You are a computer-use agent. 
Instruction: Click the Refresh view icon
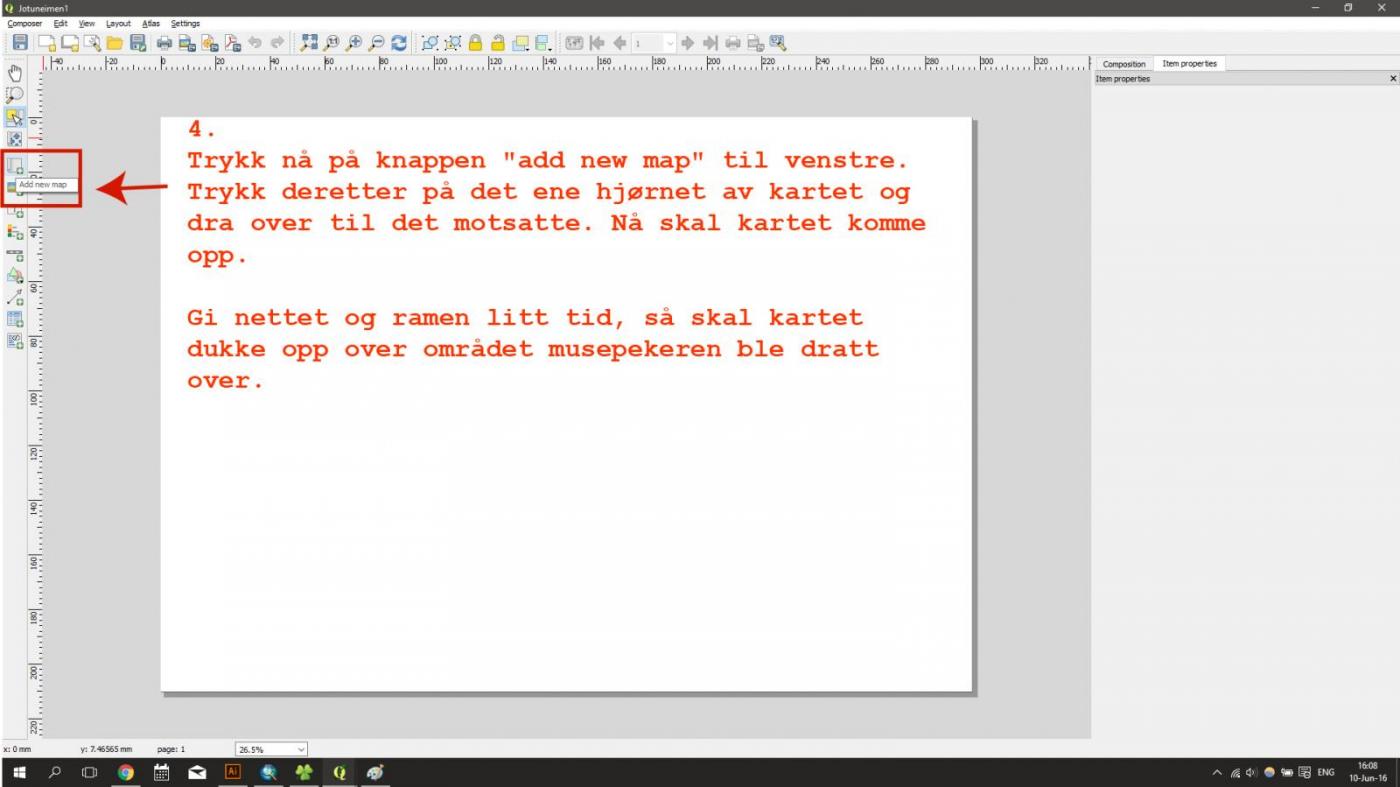[x=399, y=43]
